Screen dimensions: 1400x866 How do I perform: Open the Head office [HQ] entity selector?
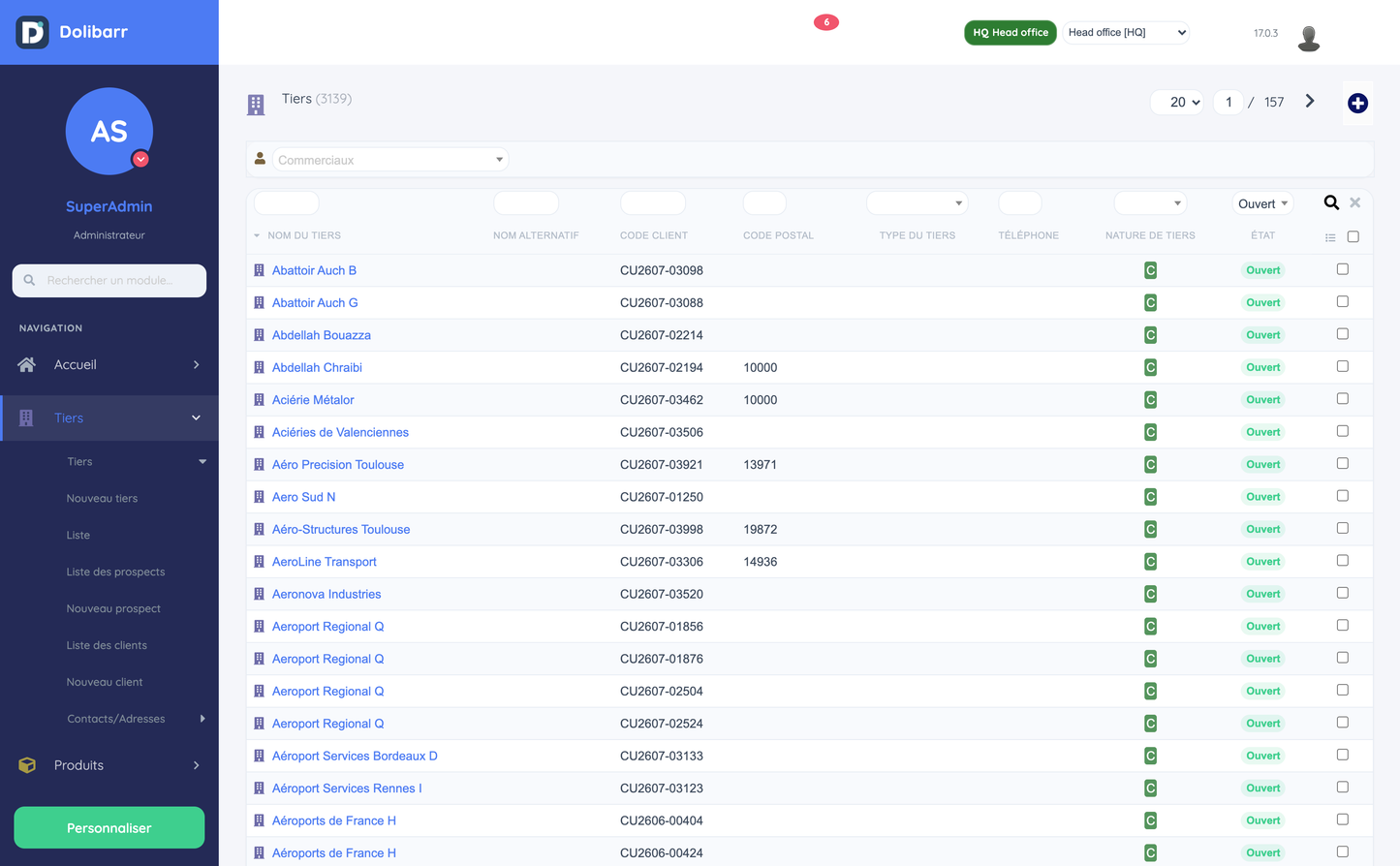click(1126, 32)
